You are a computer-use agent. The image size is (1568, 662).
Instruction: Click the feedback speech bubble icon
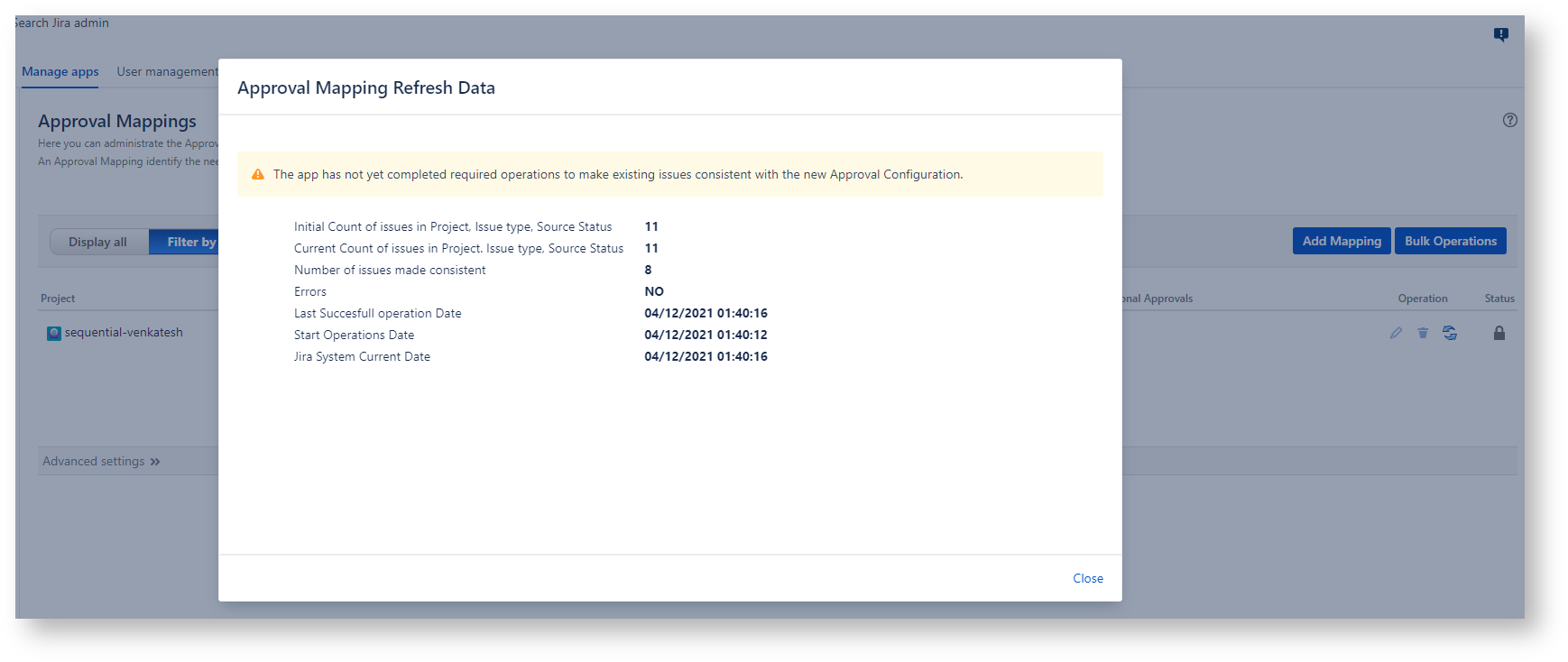point(1500,34)
